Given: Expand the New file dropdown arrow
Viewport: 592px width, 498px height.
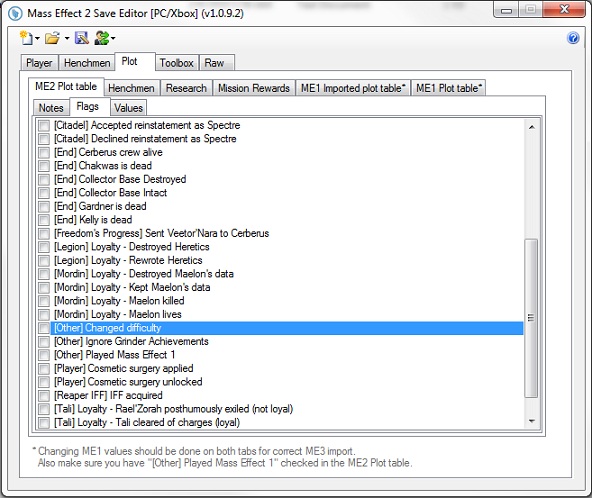Looking at the screenshot, I should coord(37,38).
